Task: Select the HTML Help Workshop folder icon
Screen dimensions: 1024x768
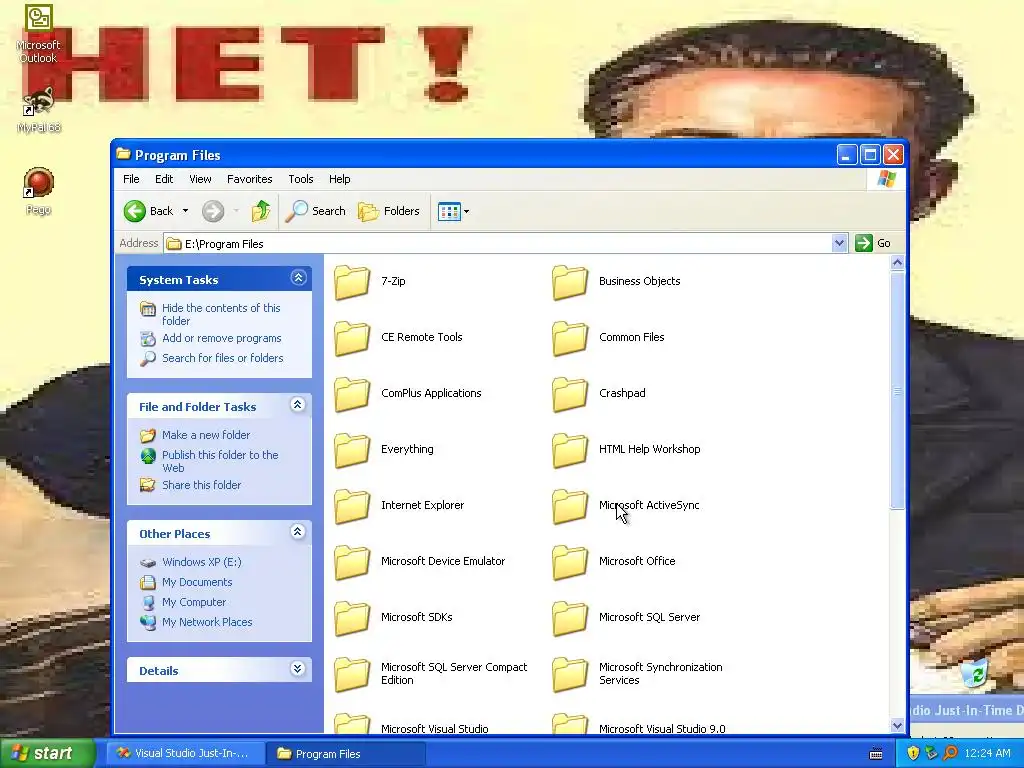Action: click(570, 451)
